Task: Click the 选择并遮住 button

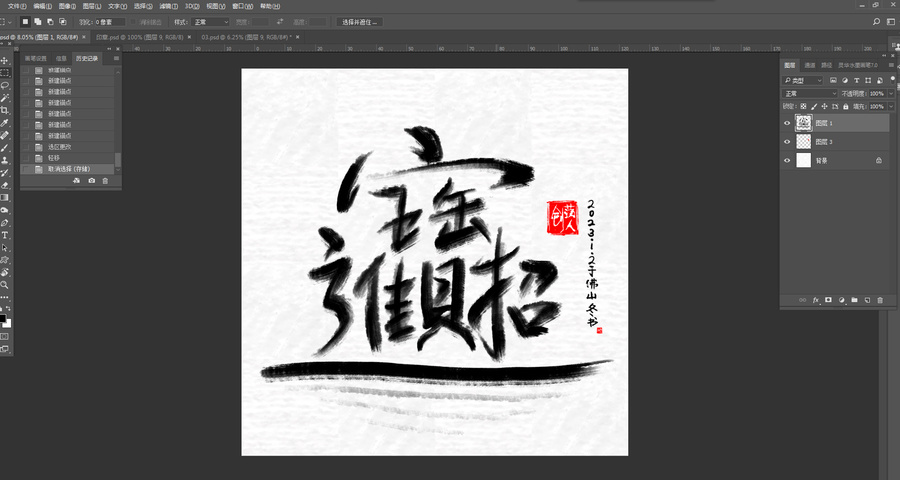Action: [360, 22]
